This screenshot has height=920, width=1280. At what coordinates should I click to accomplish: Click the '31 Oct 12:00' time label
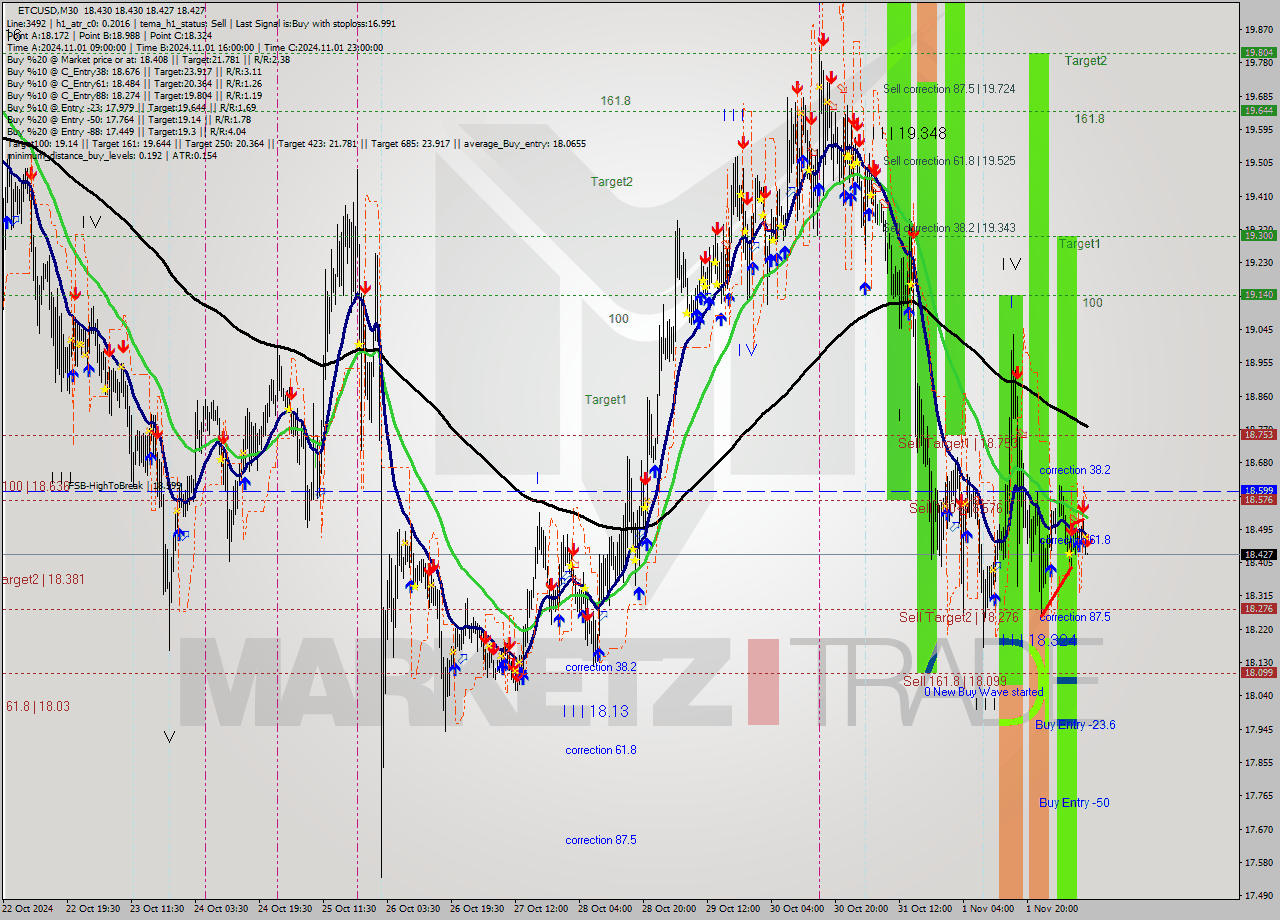pyautogui.click(x=927, y=909)
